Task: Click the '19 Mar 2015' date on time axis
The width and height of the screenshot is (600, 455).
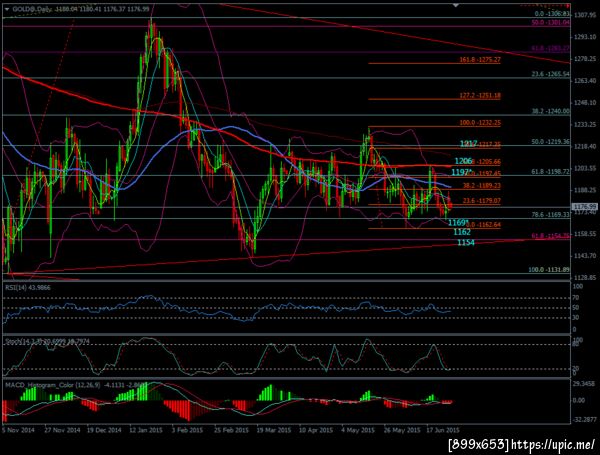Action: point(274,430)
